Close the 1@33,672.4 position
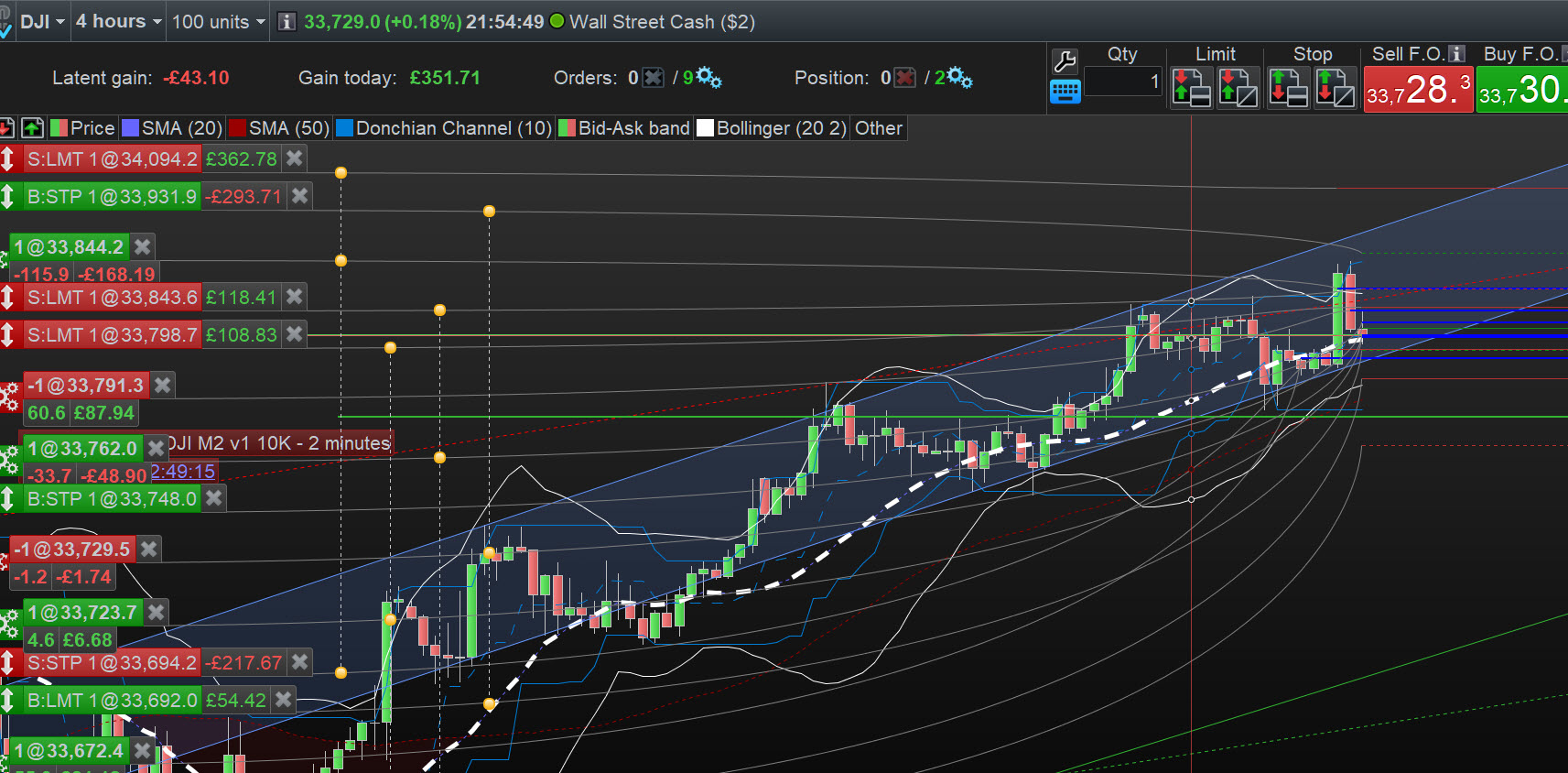This screenshot has width=1568, height=773. click(x=142, y=751)
